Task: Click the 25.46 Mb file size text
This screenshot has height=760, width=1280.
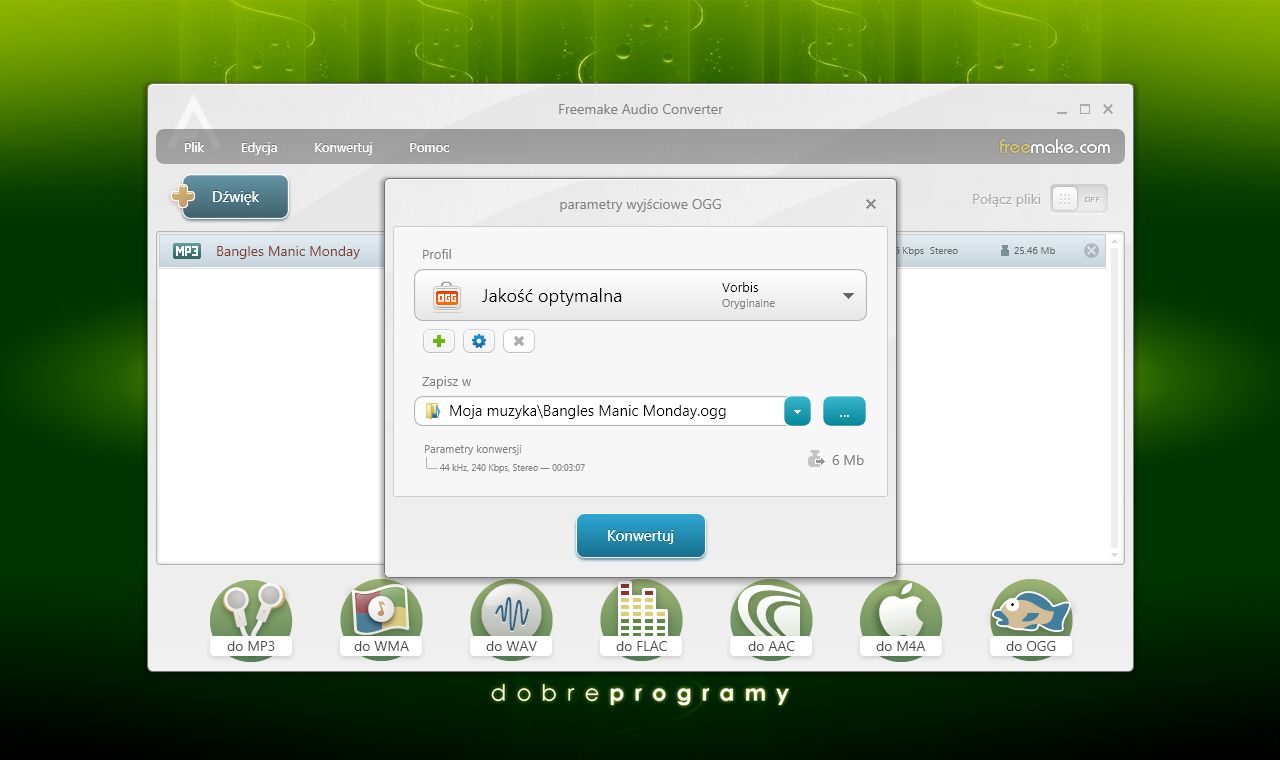Action: coord(1034,251)
